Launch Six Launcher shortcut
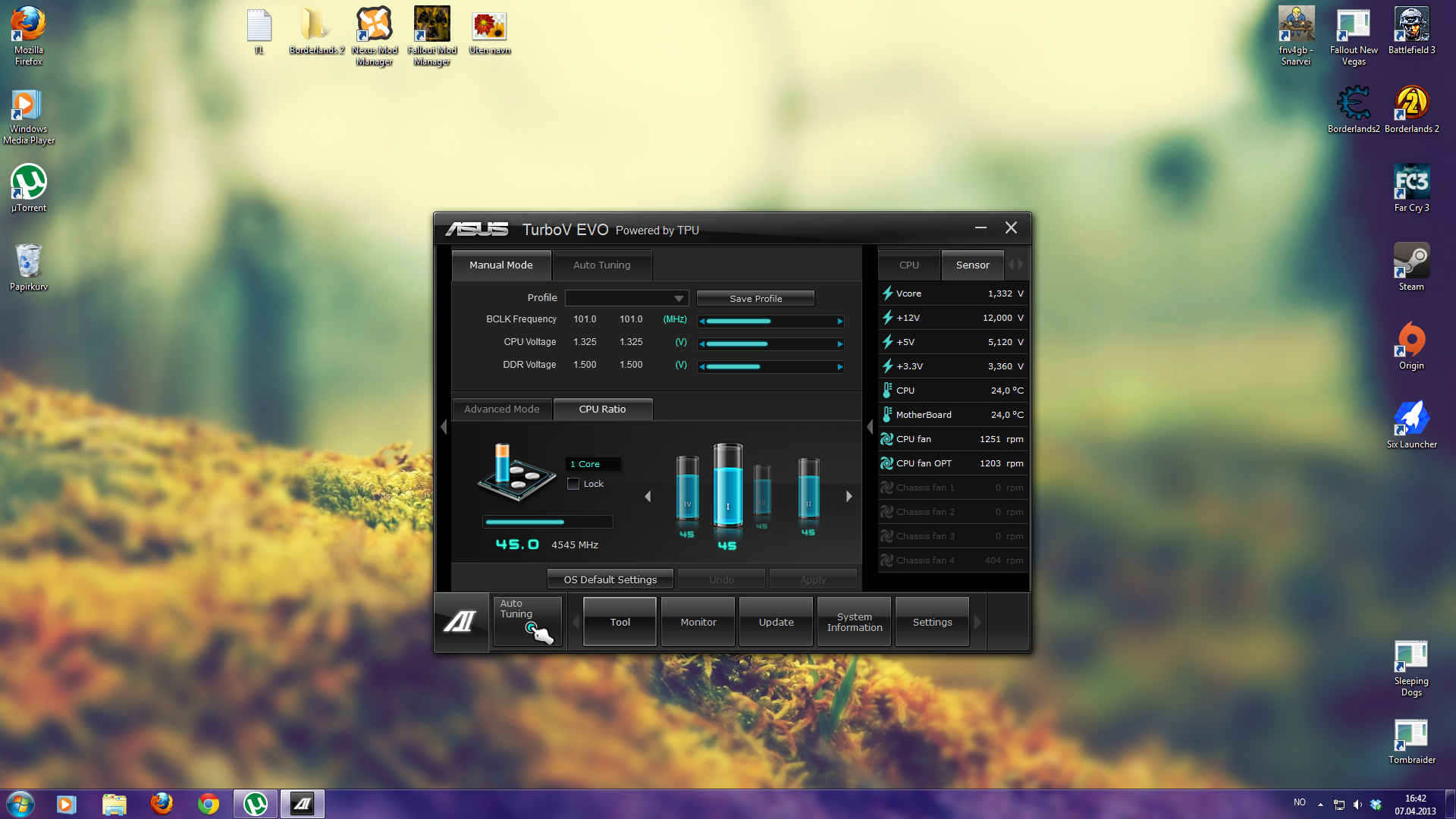 1411,425
